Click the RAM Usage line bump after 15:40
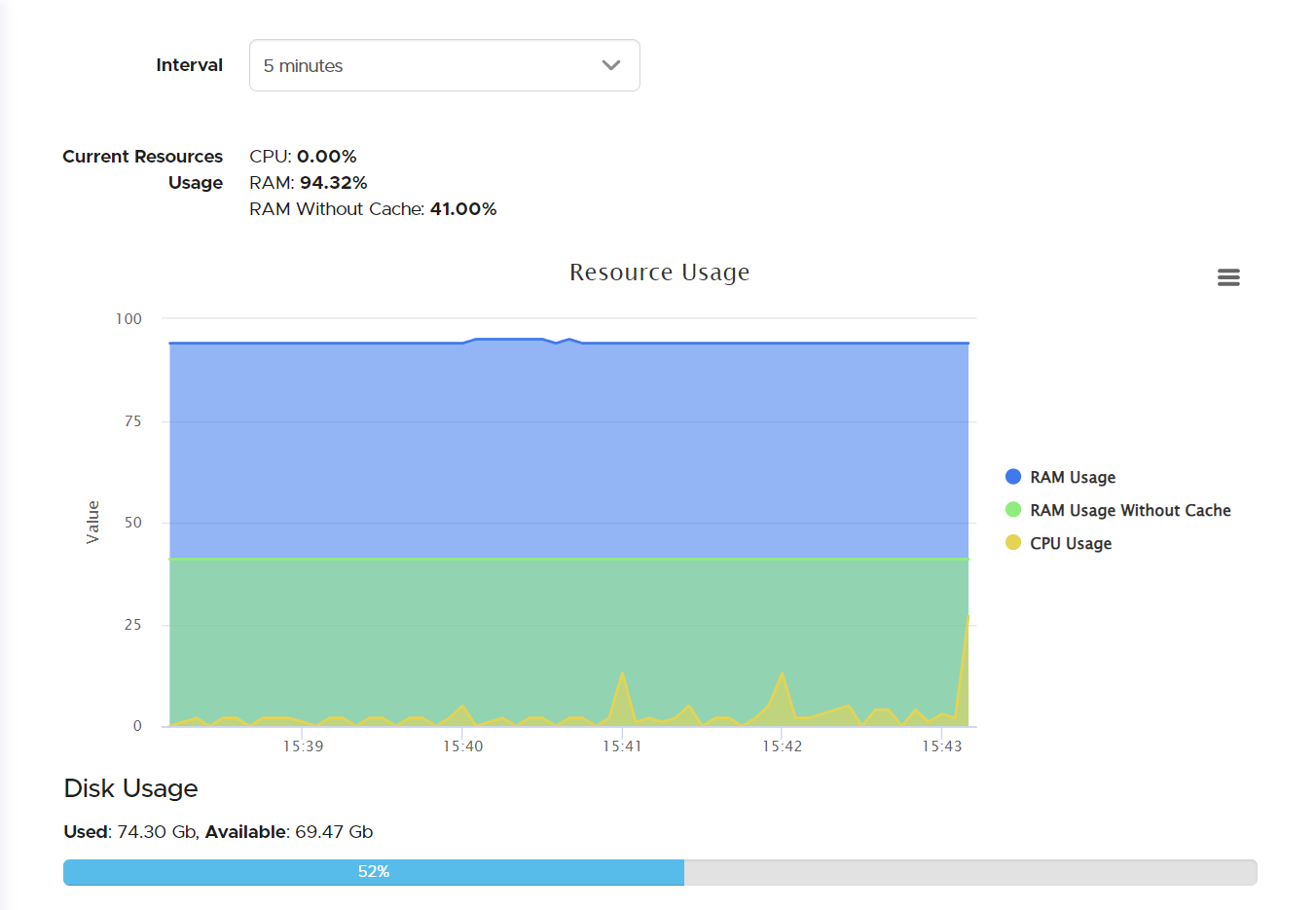Screen dimensions: 1316x910 508,340
